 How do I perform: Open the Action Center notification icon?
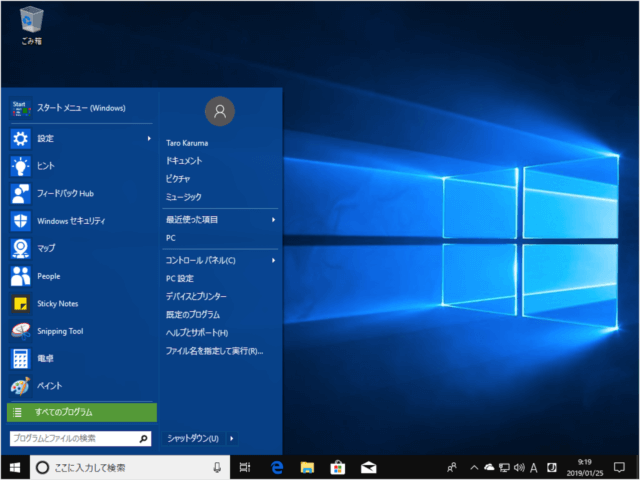pos(619,467)
